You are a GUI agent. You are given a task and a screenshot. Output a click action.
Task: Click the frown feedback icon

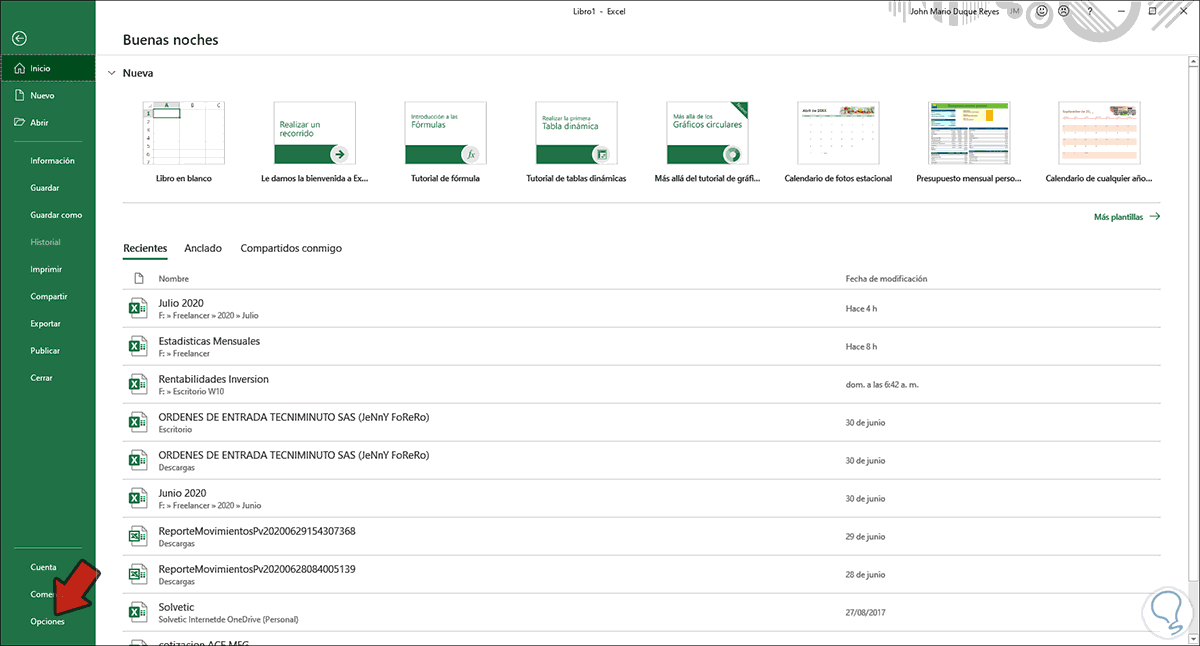1063,11
